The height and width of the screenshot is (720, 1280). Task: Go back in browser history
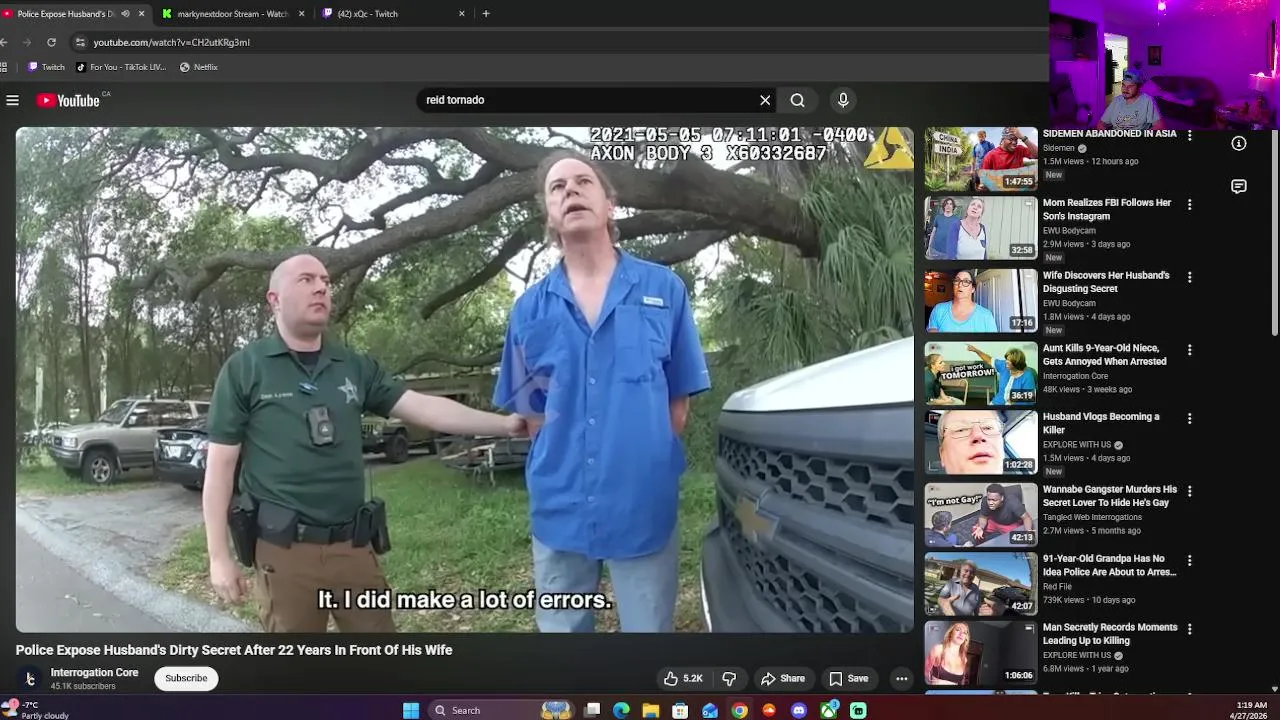[4, 42]
